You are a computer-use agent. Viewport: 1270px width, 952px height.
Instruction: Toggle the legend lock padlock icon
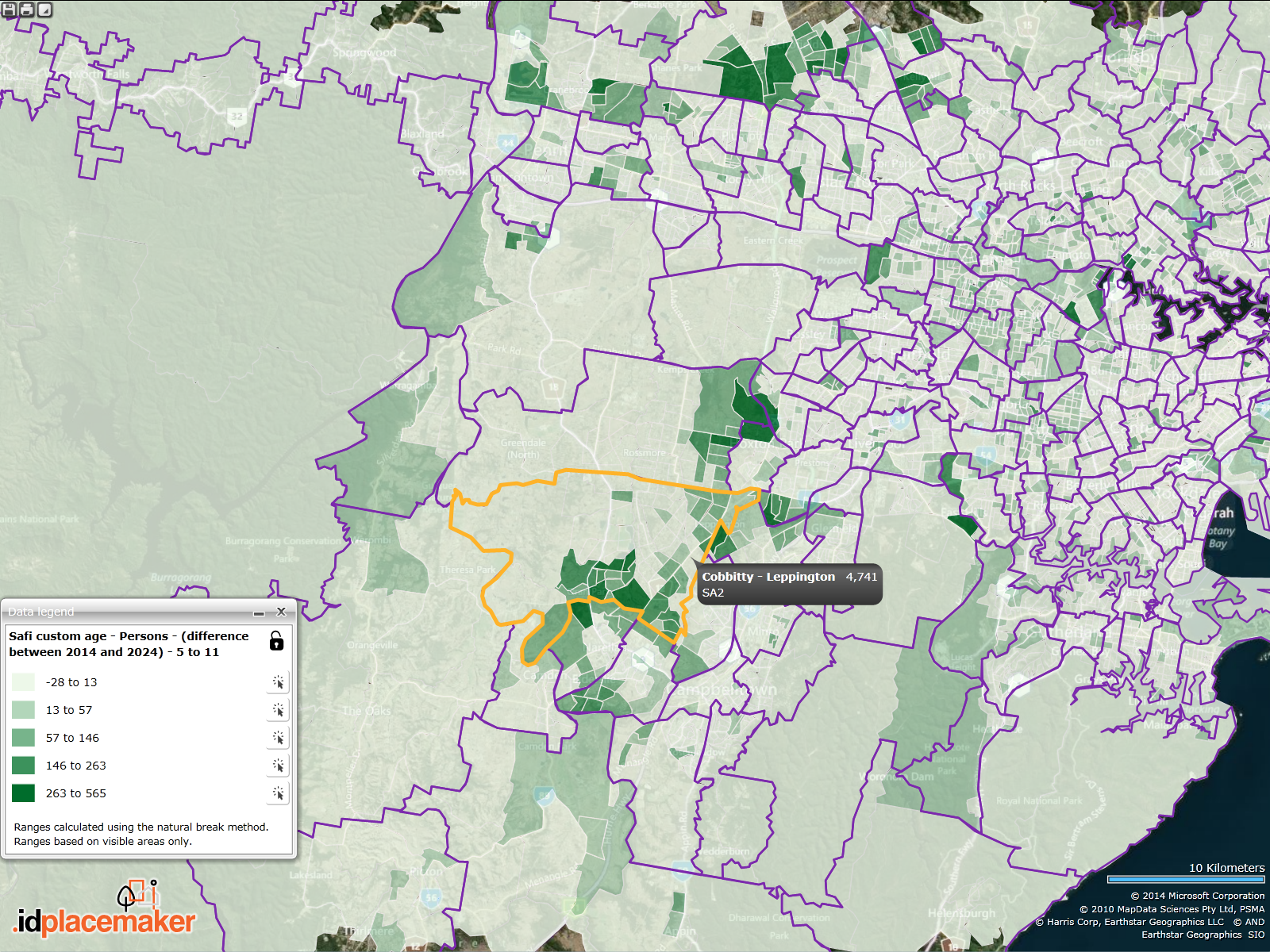[276, 640]
